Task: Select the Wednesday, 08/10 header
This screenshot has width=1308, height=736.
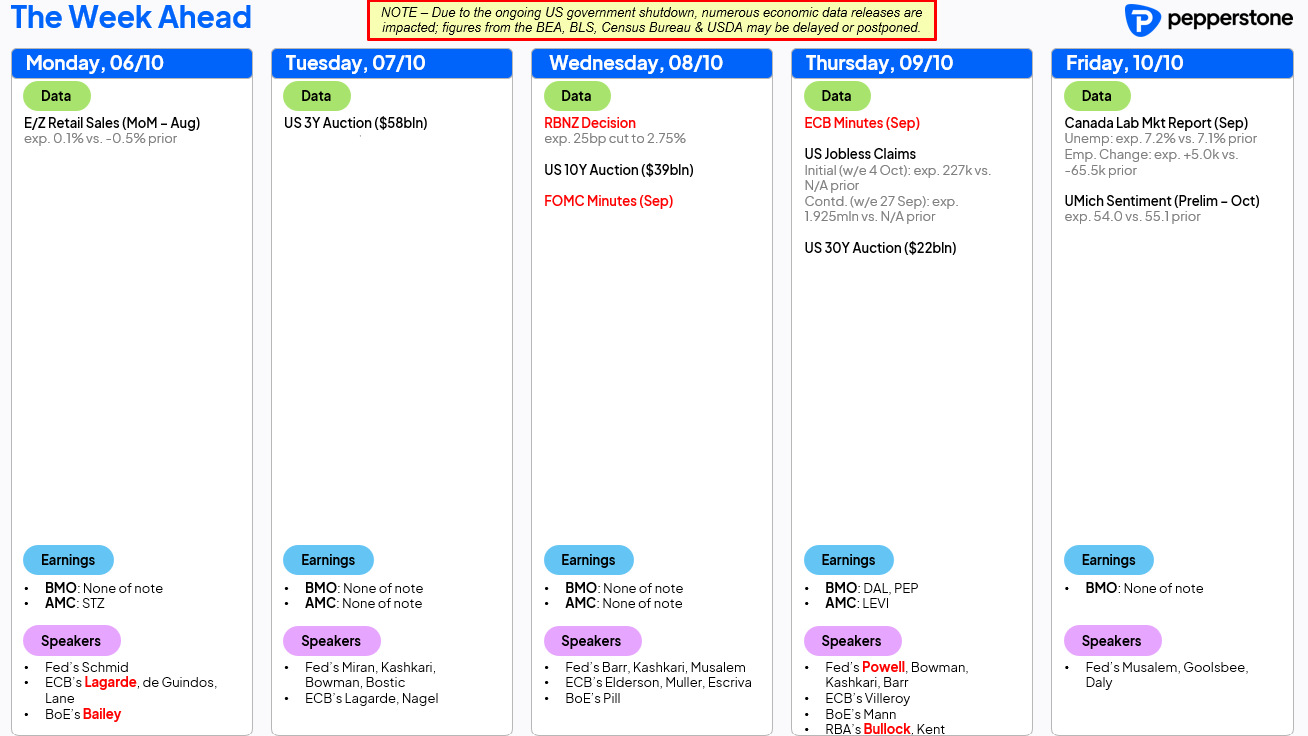Action: [652, 63]
